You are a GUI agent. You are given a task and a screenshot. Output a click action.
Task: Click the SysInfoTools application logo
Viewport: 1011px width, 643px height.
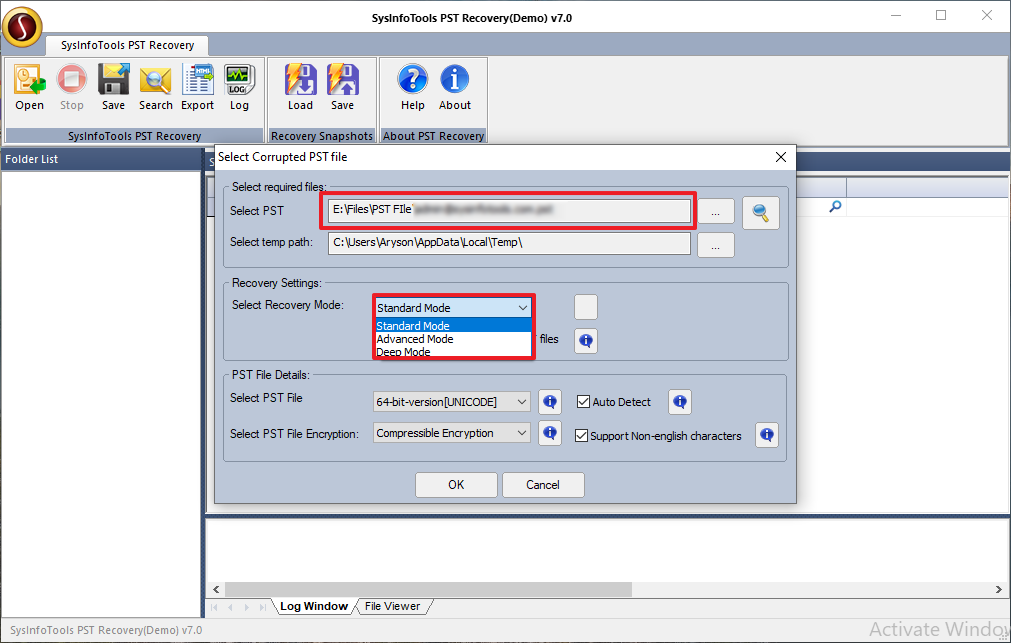(23, 27)
